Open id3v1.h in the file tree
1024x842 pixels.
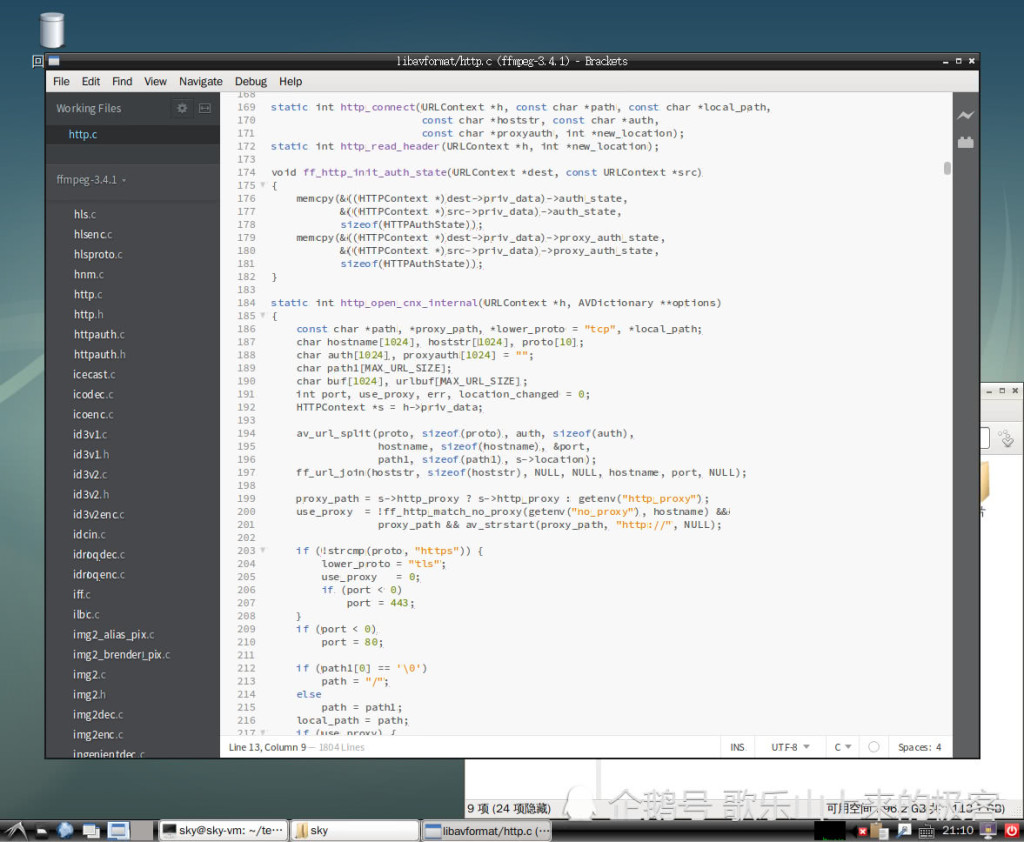point(91,455)
